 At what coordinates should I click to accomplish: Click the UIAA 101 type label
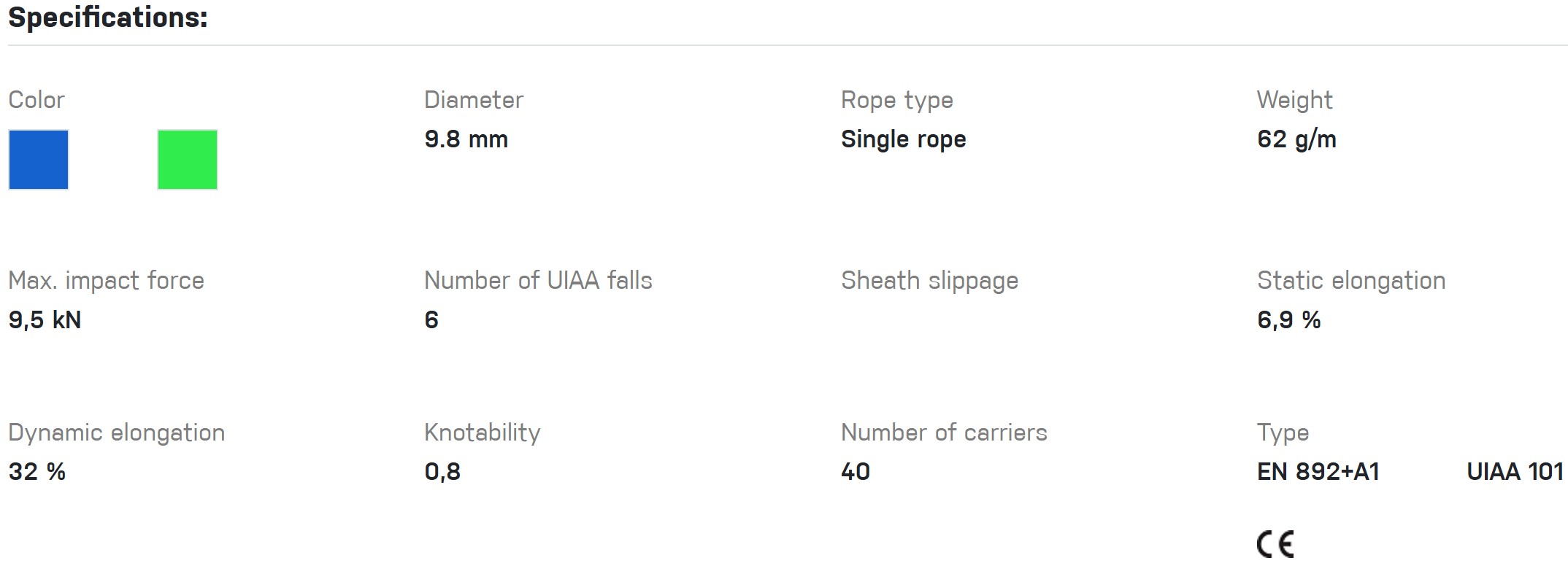click(x=1515, y=472)
